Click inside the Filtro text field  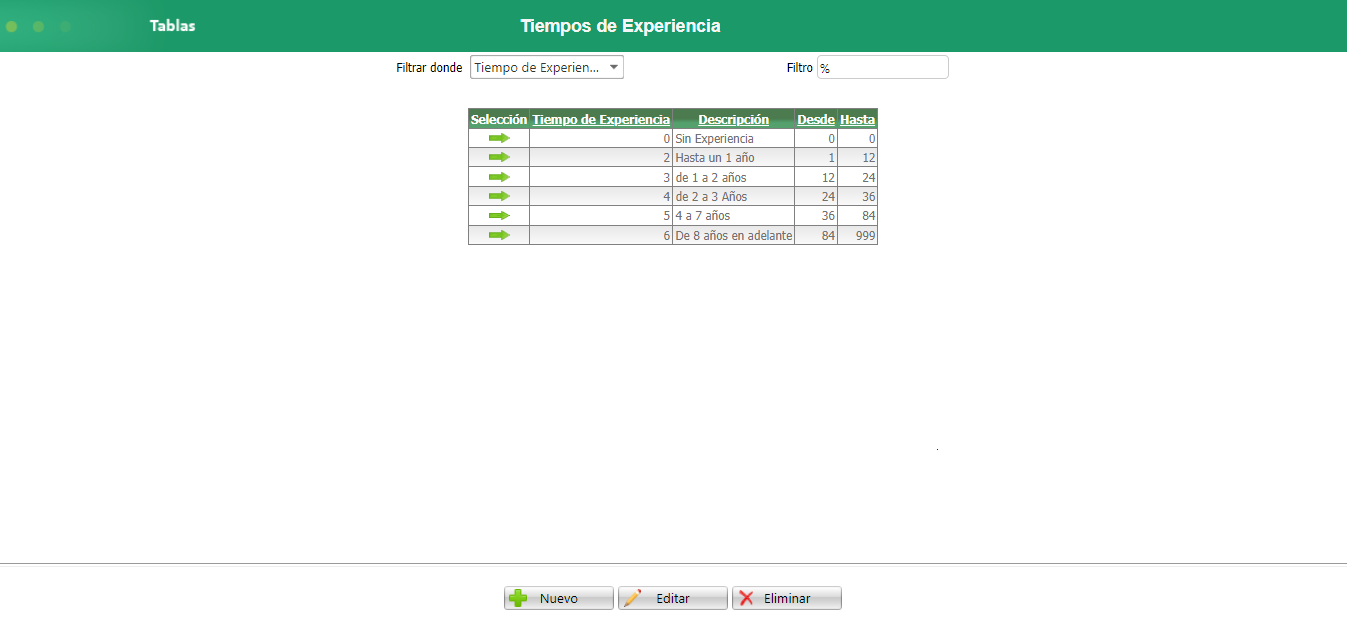pyautogui.click(x=883, y=67)
